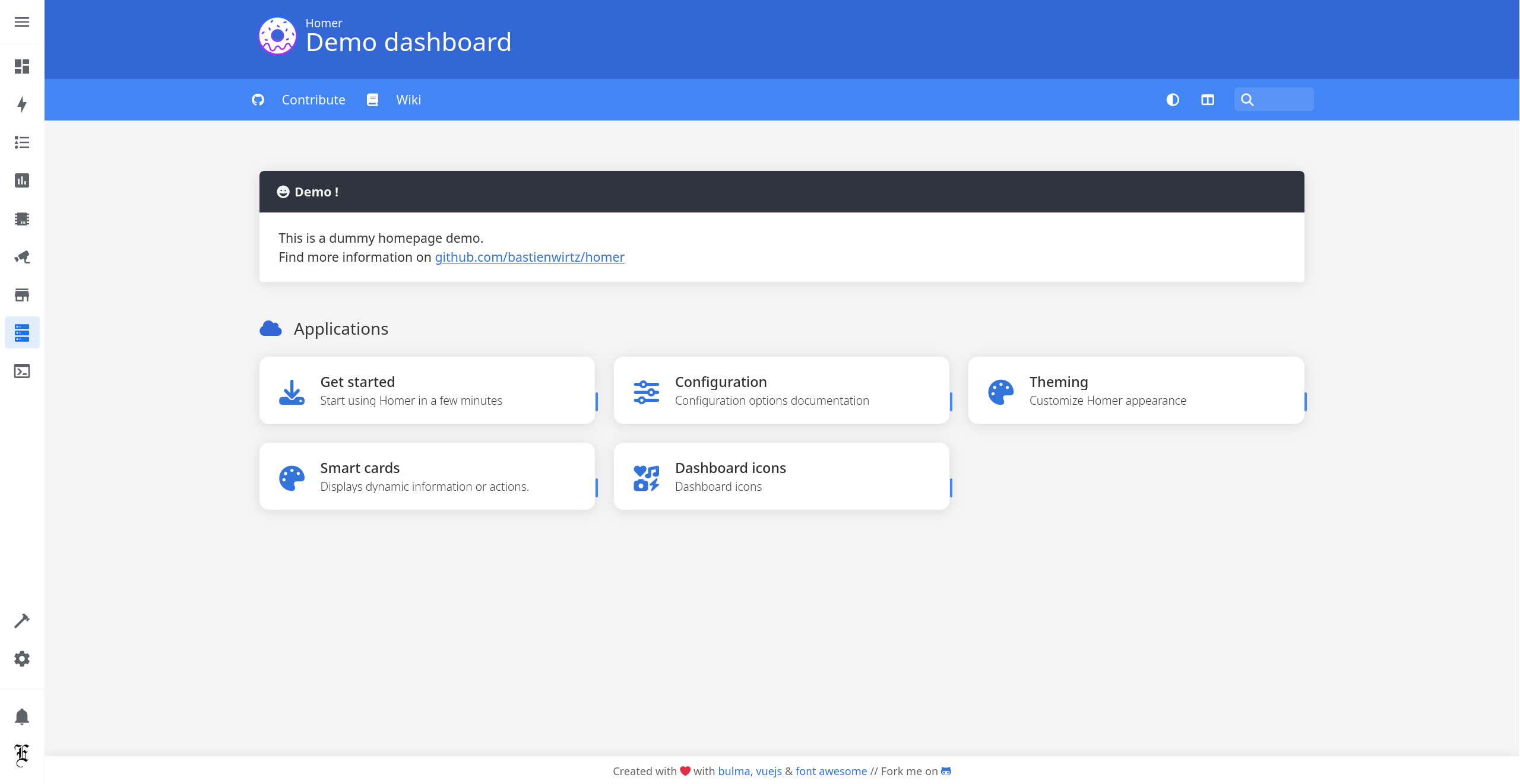
Task: Open the Get started card
Action: (x=427, y=390)
